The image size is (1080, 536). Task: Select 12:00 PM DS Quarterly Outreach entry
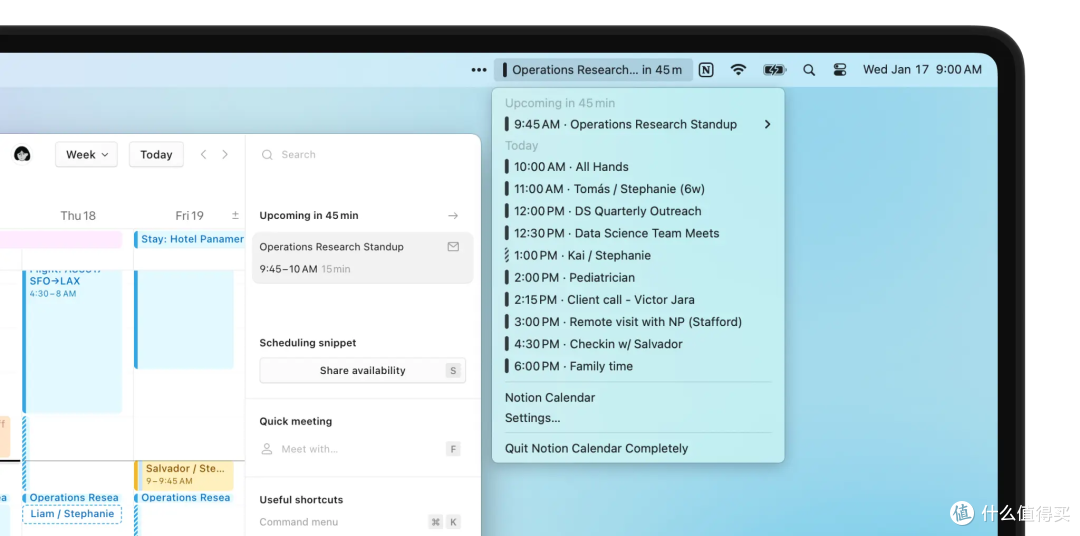638,211
